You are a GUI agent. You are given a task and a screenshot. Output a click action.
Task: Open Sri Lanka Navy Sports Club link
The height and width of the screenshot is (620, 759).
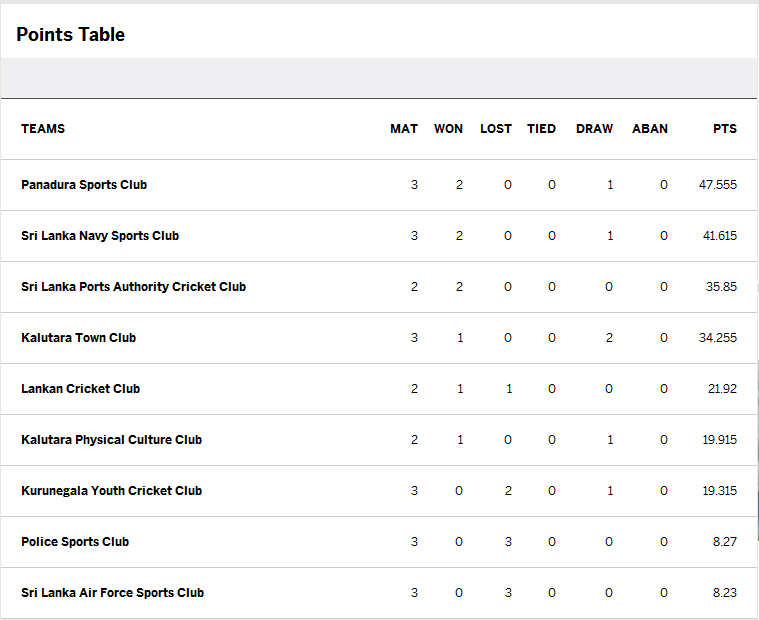pyautogui.click(x=100, y=236)
